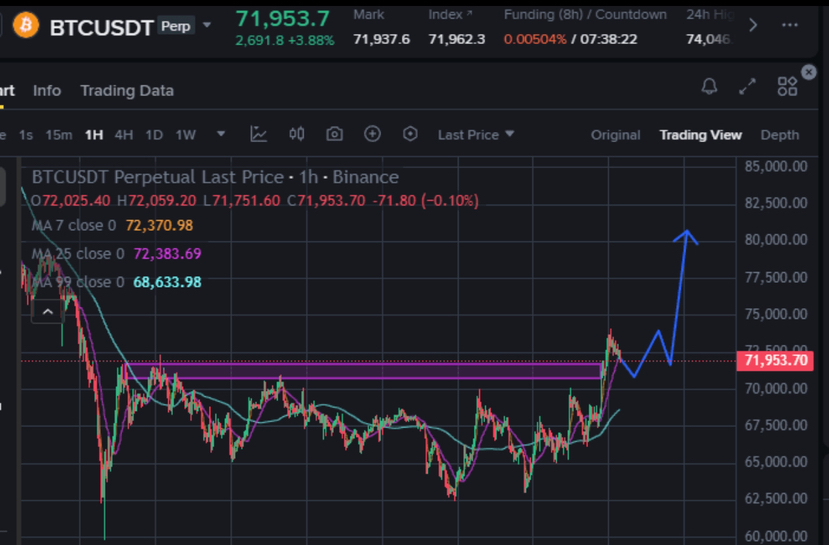Switch to the Depth chart view
This screenshot has height=545, width=829.
click(780, 135)
